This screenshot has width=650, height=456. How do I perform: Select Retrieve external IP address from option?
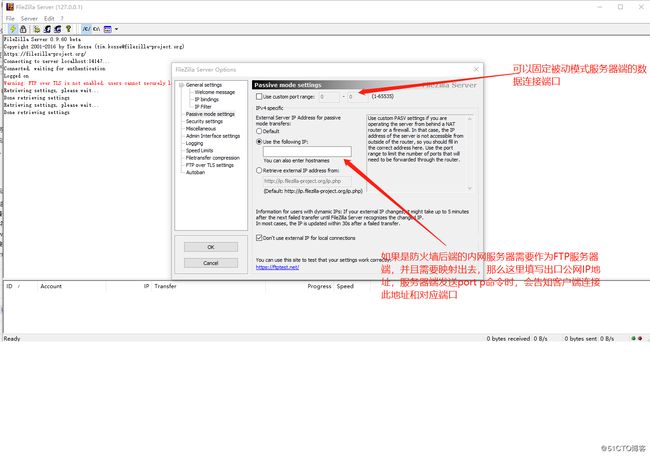pyautogui.click(x=259, y=170)
